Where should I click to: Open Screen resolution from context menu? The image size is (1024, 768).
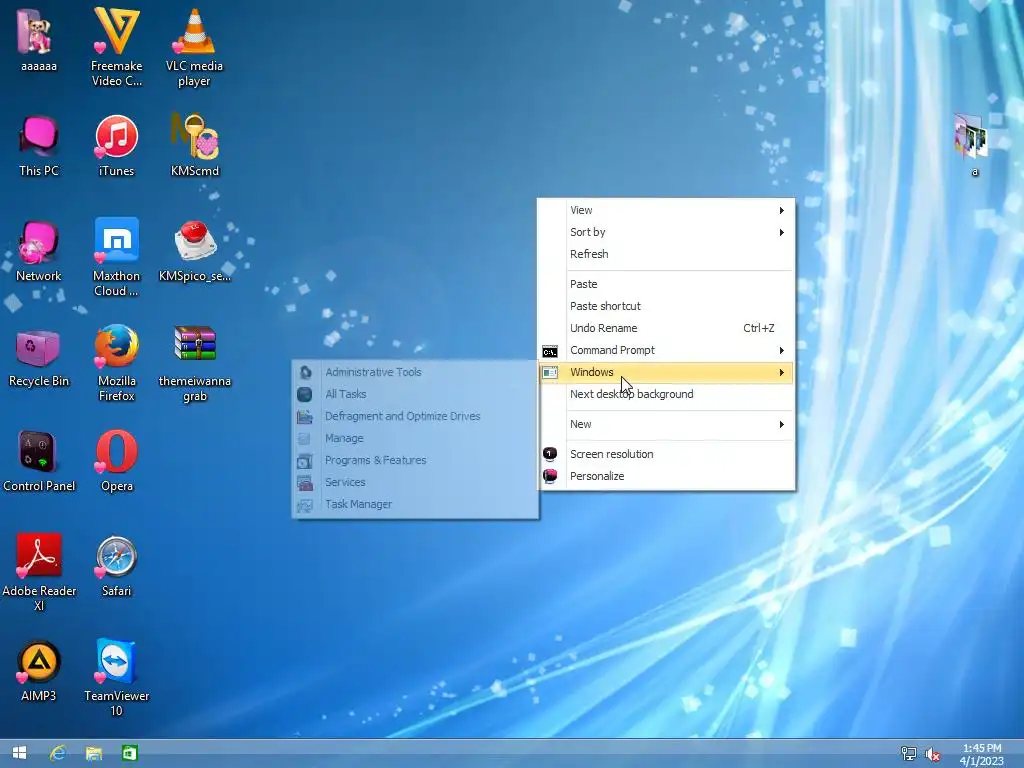[x=666, y=455]
